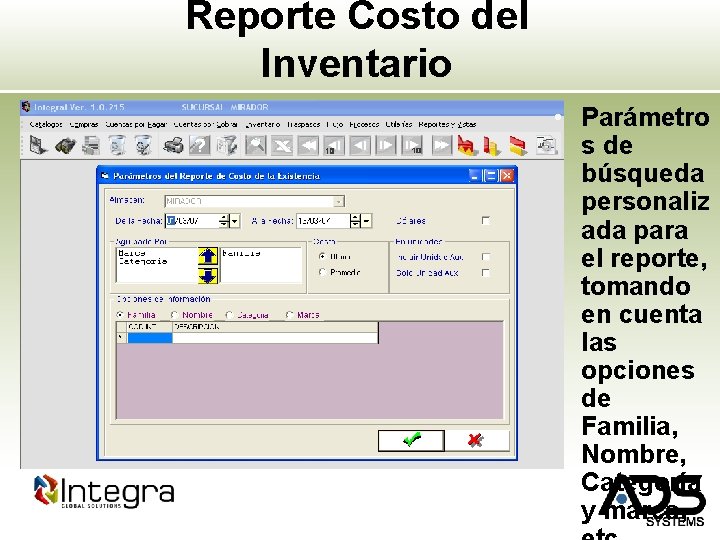Screen dimensions: 720x540
Task: Click the document icon right of help
Action: pyautogui.click(x=226, y=146)
